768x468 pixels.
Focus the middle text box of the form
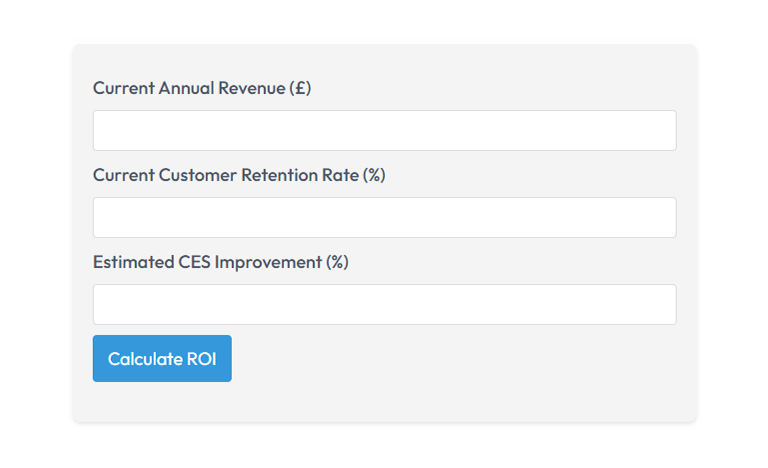click(384, 217)
